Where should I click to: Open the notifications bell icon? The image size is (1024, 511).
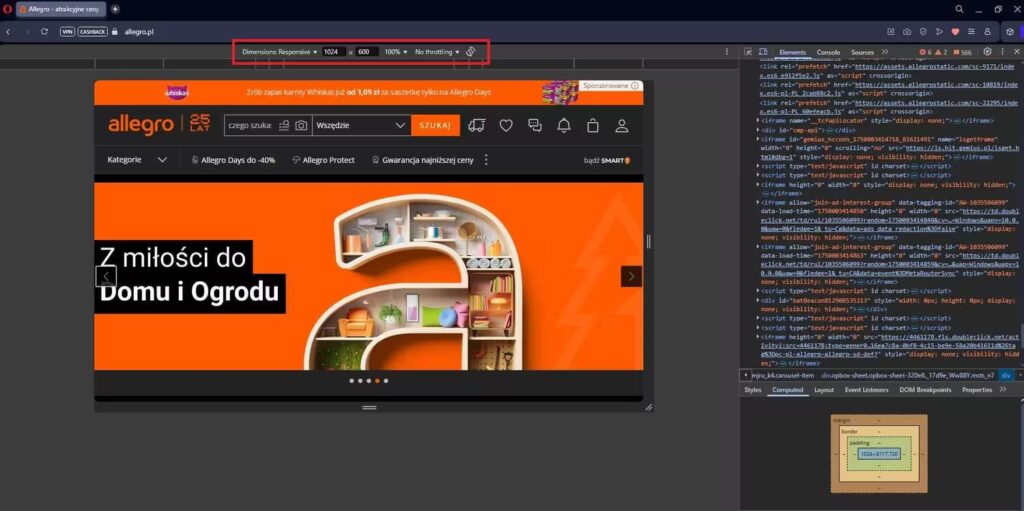564,125
